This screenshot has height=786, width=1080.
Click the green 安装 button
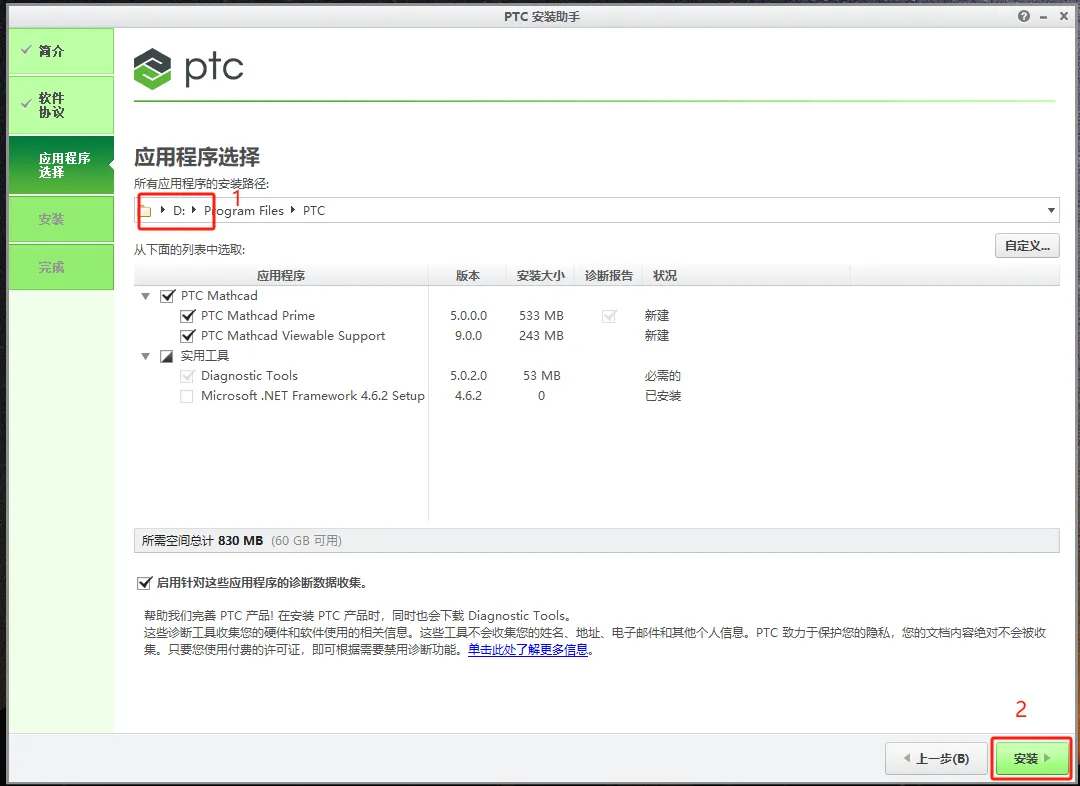click(1031, 758)
